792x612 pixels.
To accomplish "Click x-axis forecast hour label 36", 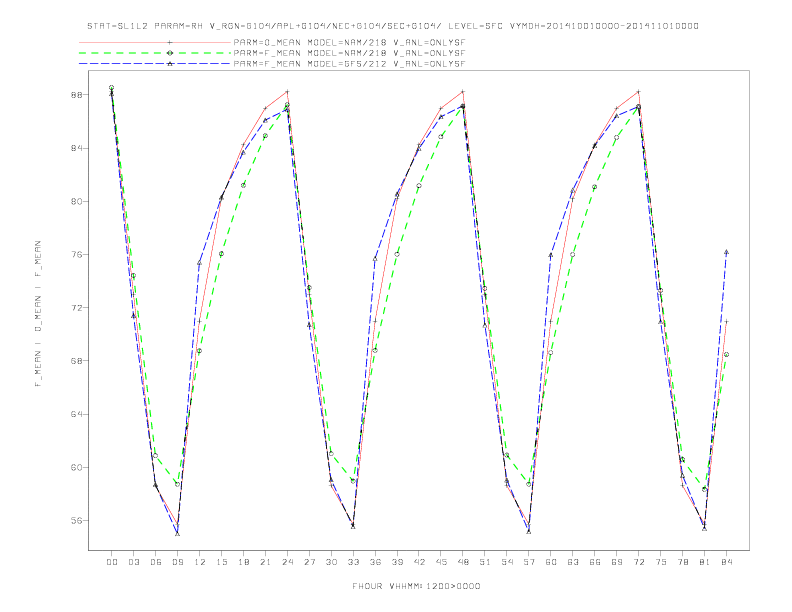I will click(x=375, y=562).
